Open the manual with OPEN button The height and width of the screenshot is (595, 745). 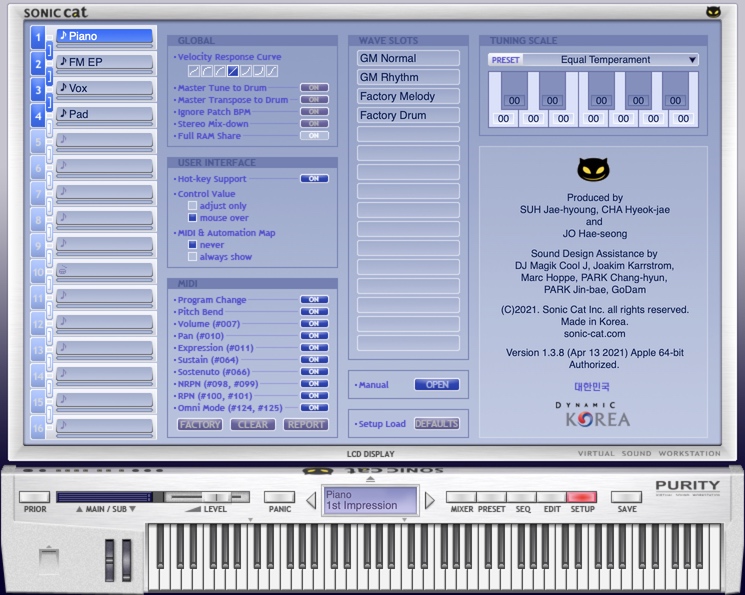pos(437,384)
